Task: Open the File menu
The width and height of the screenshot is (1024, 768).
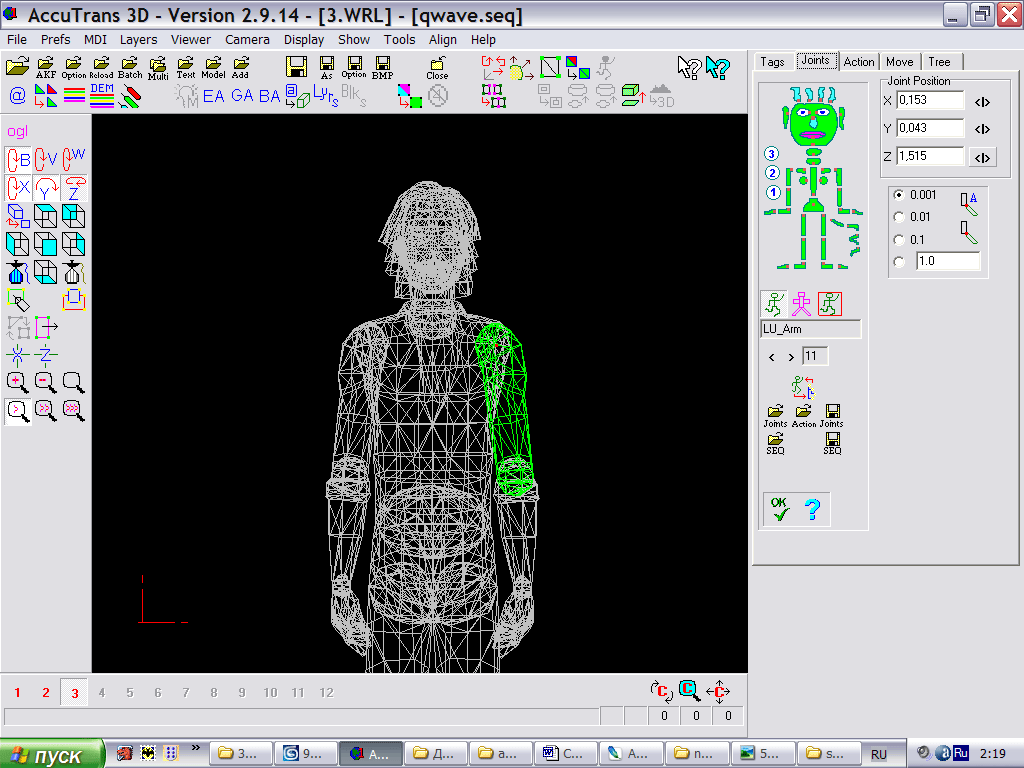Action: click(x=17, y=39)
